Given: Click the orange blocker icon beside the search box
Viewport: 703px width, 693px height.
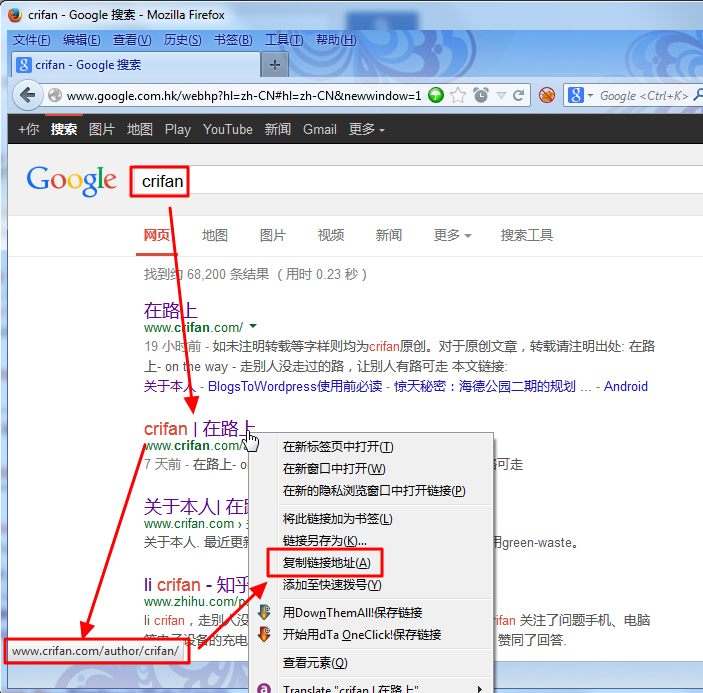Looking at the screenshot, I should click(547, 95).
